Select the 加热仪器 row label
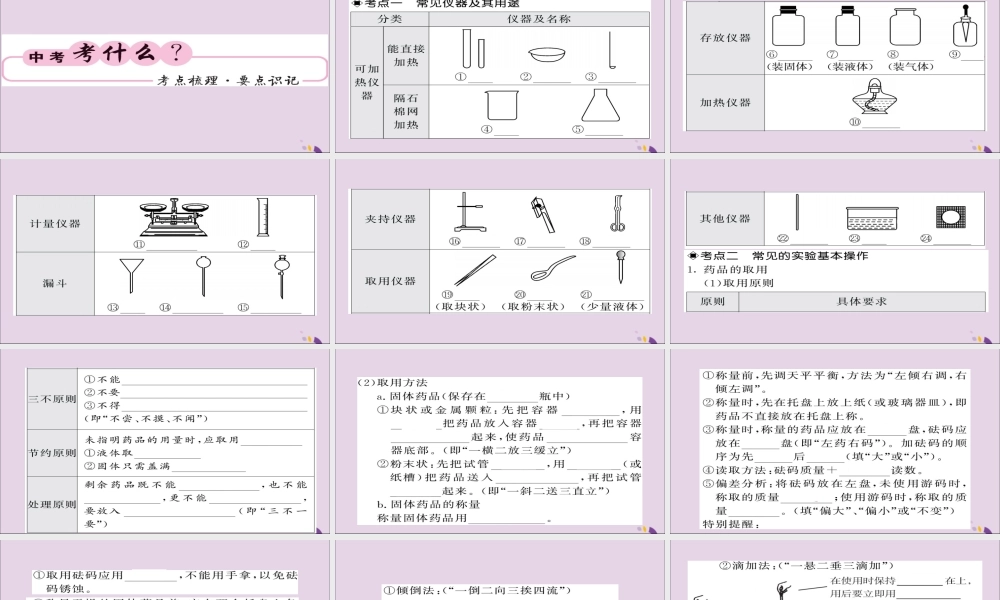1000x600 pixels. pos(725,103)
